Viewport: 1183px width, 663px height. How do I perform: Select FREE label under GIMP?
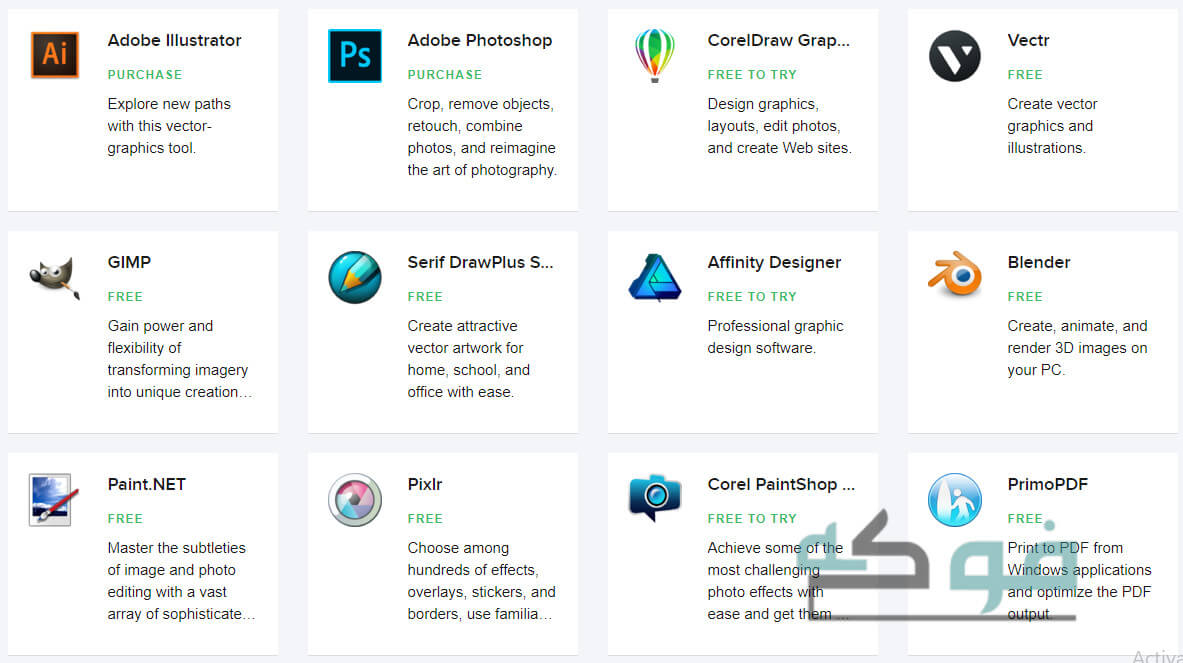(125, 296)
